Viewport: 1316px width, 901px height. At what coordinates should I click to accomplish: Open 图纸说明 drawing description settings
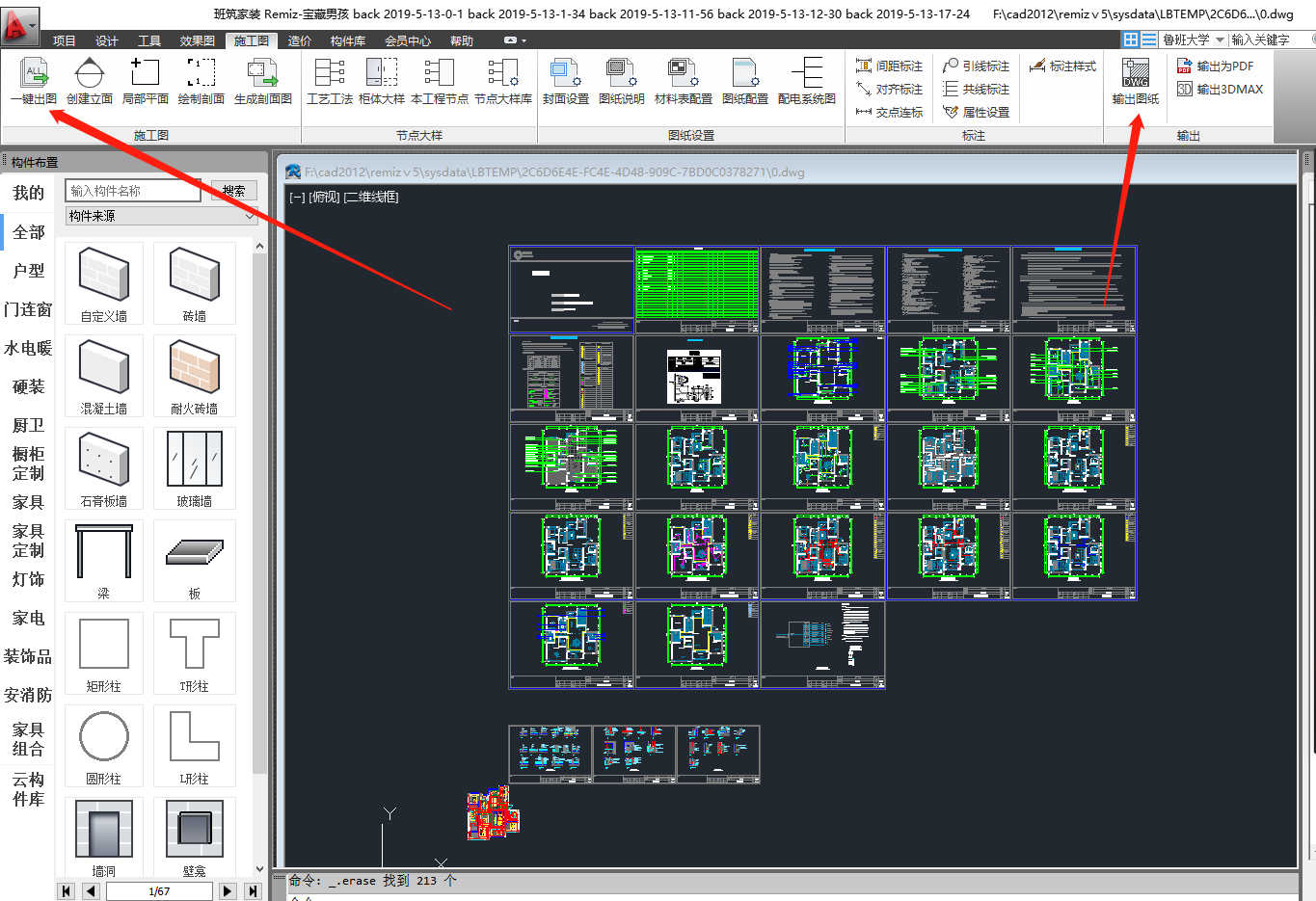tap(622, 81)
